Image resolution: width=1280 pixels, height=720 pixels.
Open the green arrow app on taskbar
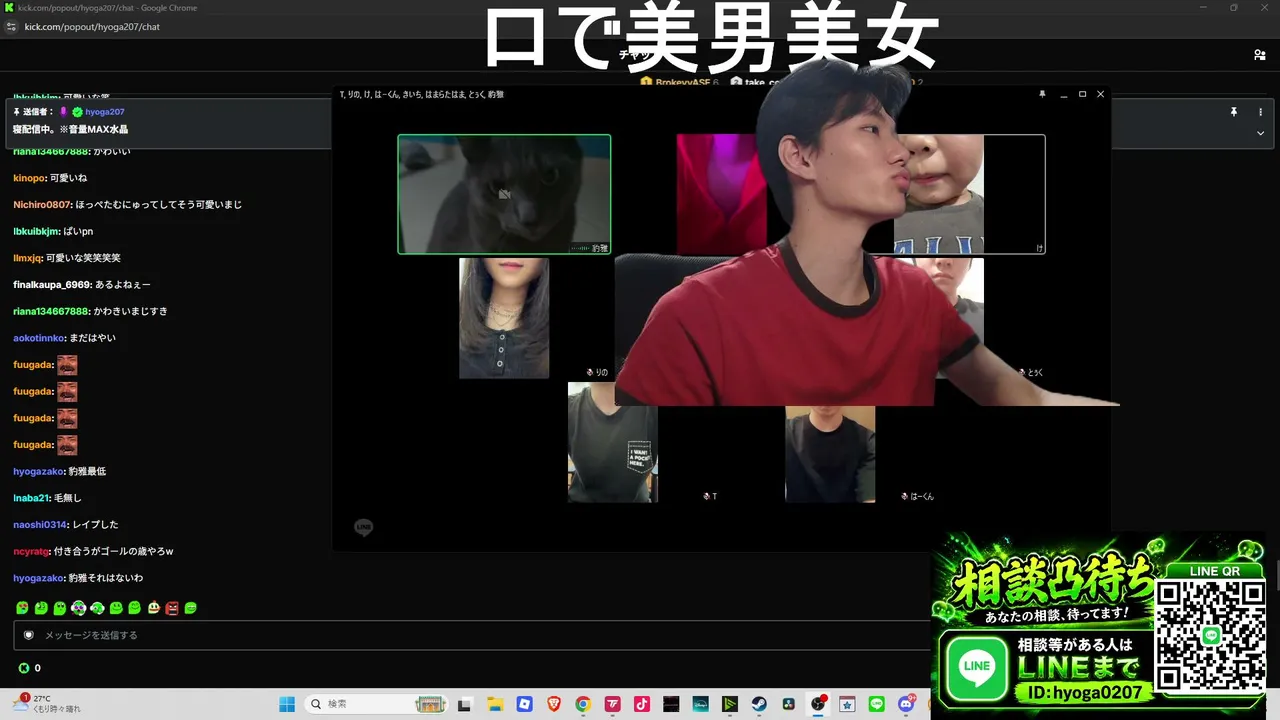pos(730,704)
